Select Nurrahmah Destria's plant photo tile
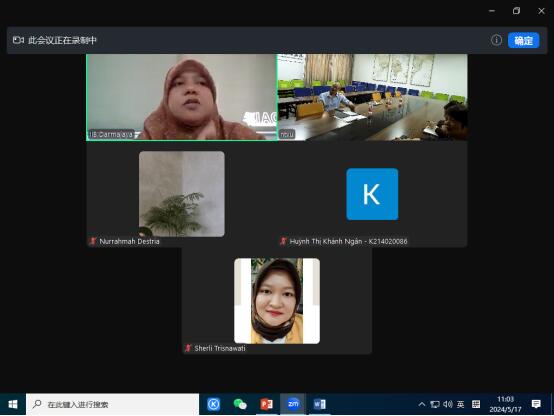This screenshot has height=416, width=554. click(x=182, y=194)
